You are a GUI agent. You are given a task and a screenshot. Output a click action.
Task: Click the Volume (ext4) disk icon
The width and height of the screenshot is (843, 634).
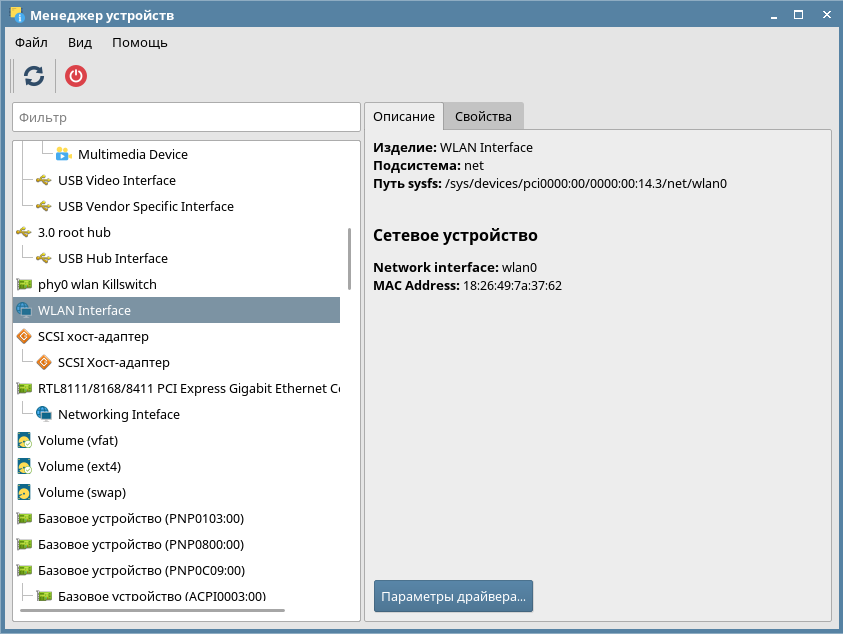24,467
